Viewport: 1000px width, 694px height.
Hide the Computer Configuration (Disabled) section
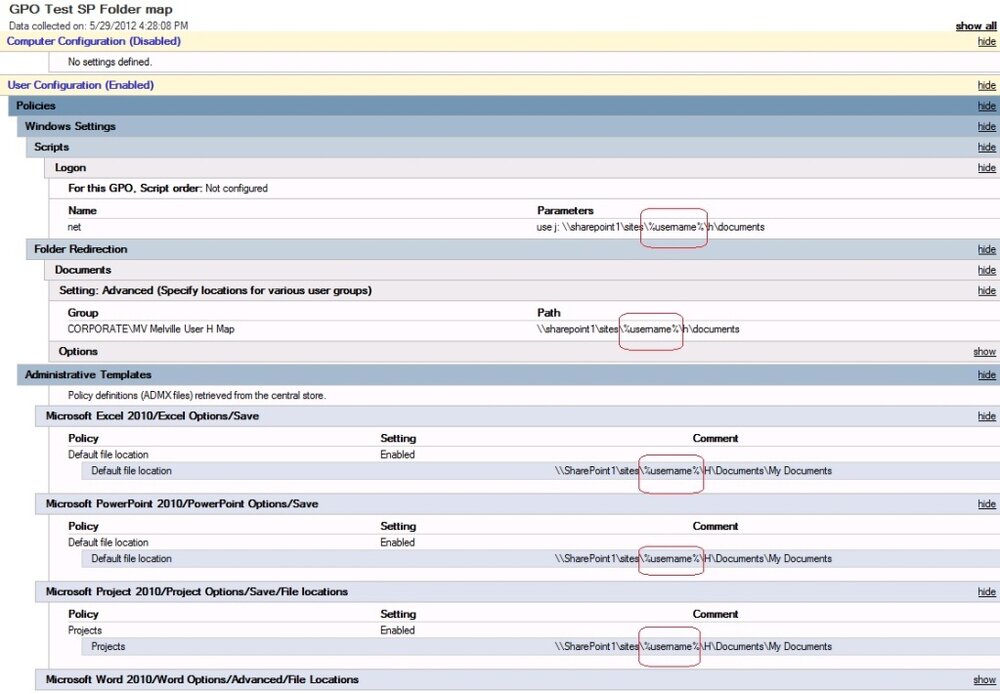coord(987,41)
